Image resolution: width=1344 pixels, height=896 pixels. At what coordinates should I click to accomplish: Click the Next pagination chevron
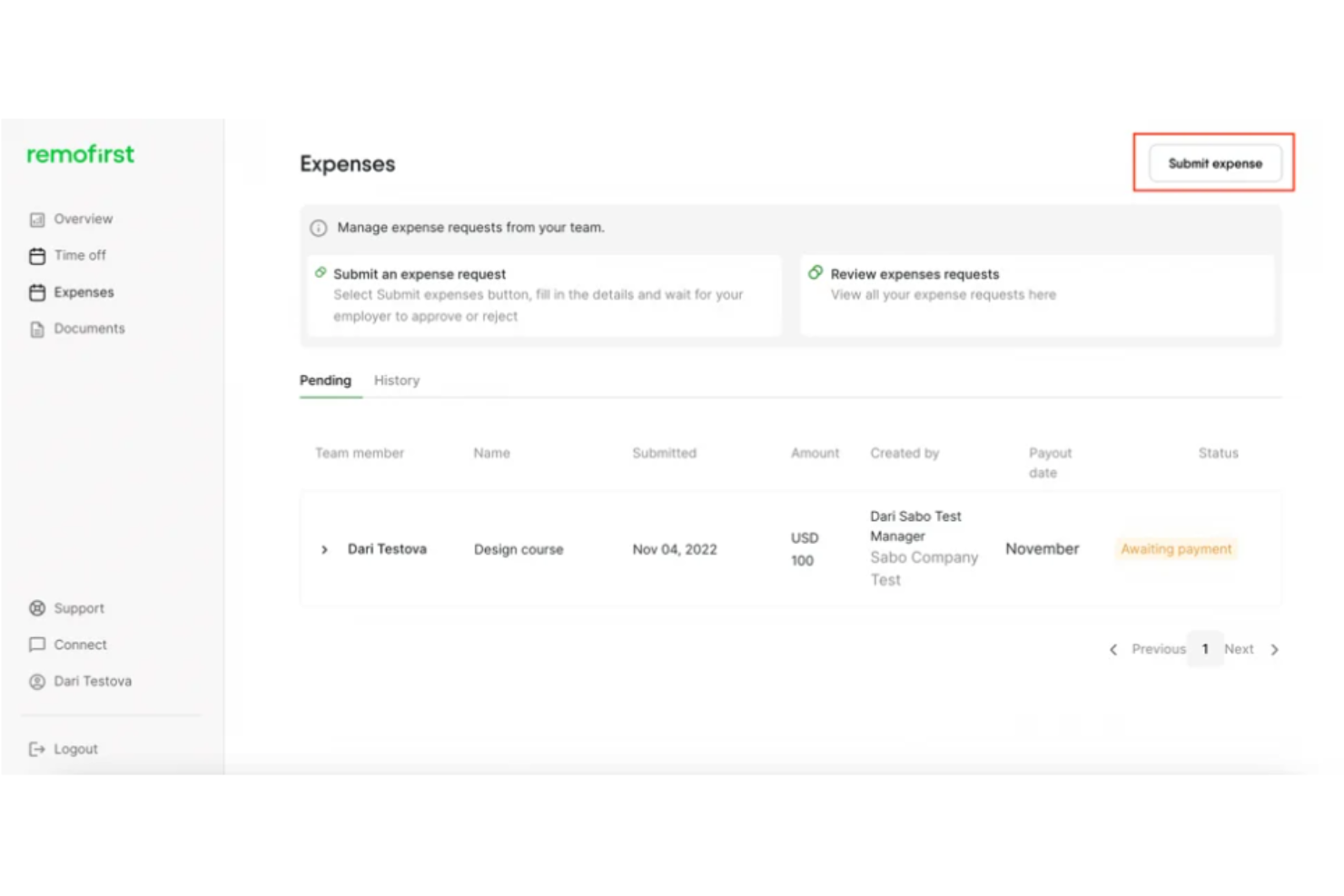click(x=1275, y=649)
